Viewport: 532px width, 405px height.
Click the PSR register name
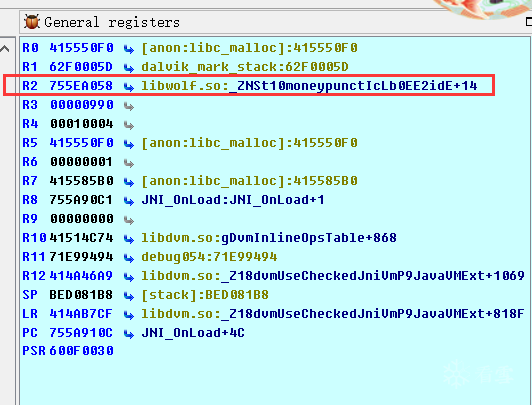(34, 350)
